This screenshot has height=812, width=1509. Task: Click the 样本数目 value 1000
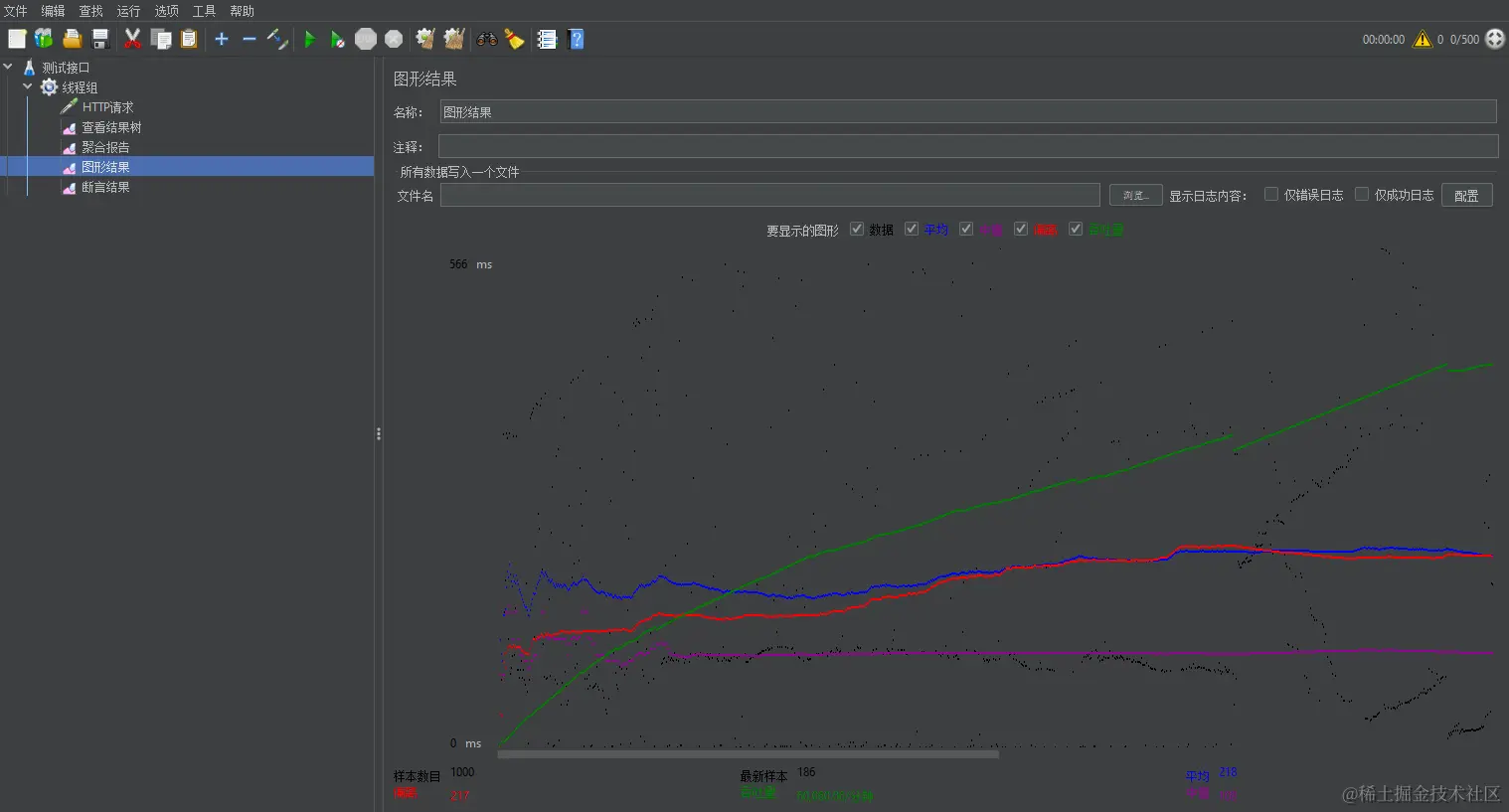pyautogui.click(x=462, y=772)
